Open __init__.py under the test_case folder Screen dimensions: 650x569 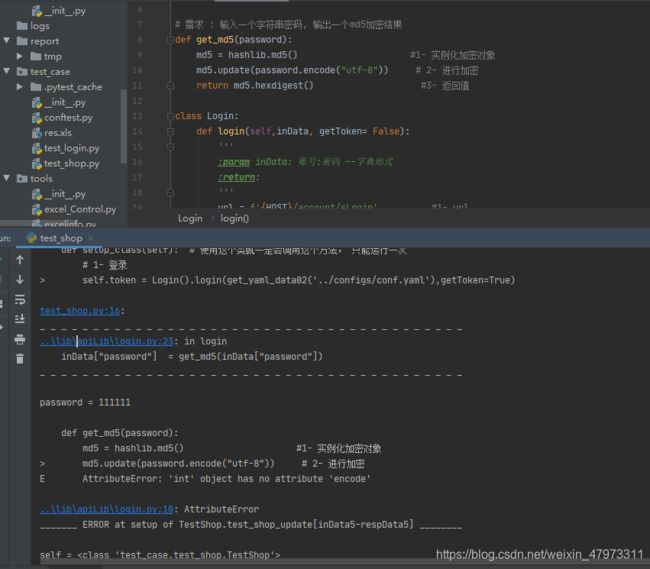(x=59, y=102)
